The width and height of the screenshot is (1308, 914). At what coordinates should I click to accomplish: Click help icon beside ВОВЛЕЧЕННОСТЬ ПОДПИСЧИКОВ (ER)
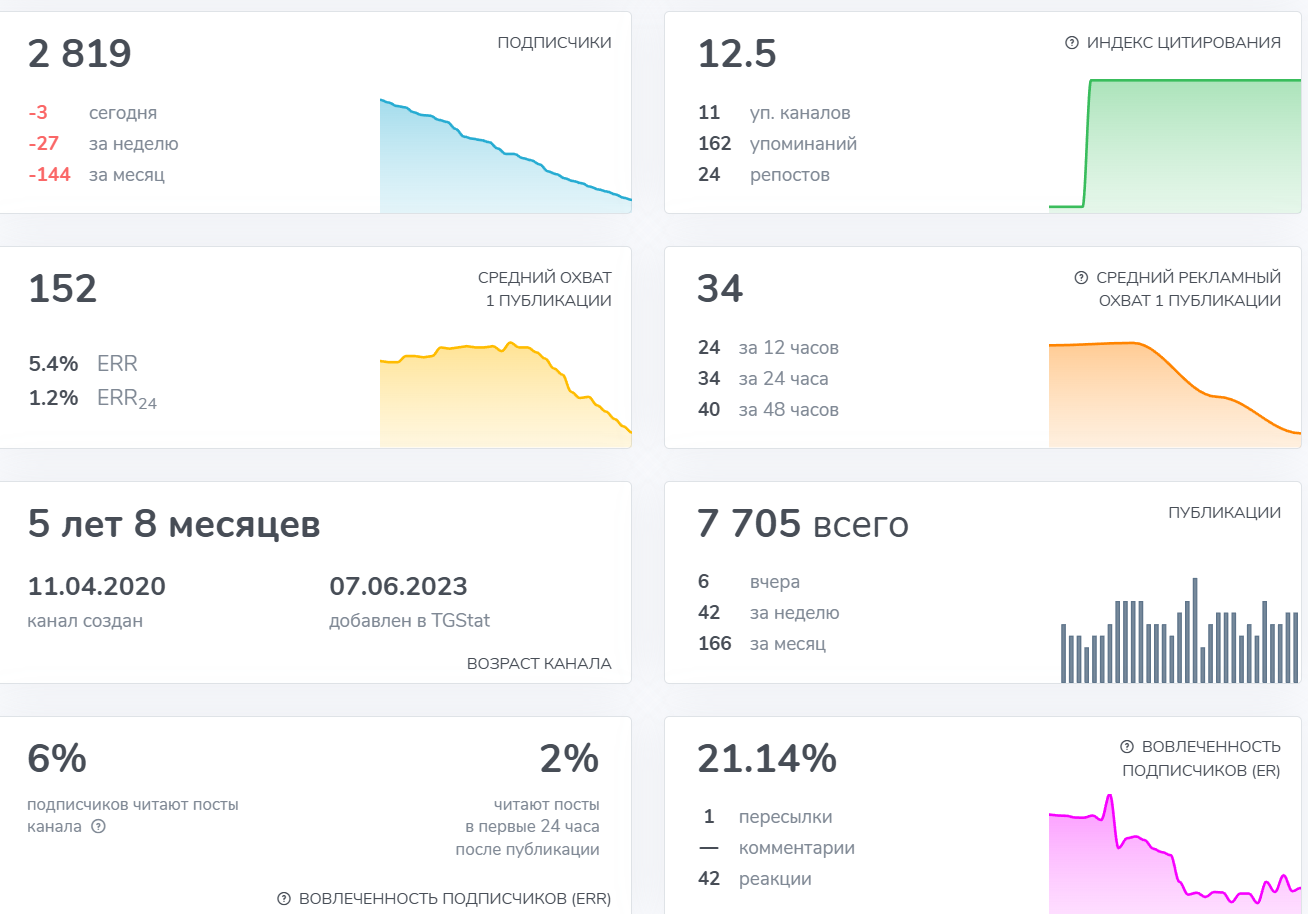point(1127,747)
